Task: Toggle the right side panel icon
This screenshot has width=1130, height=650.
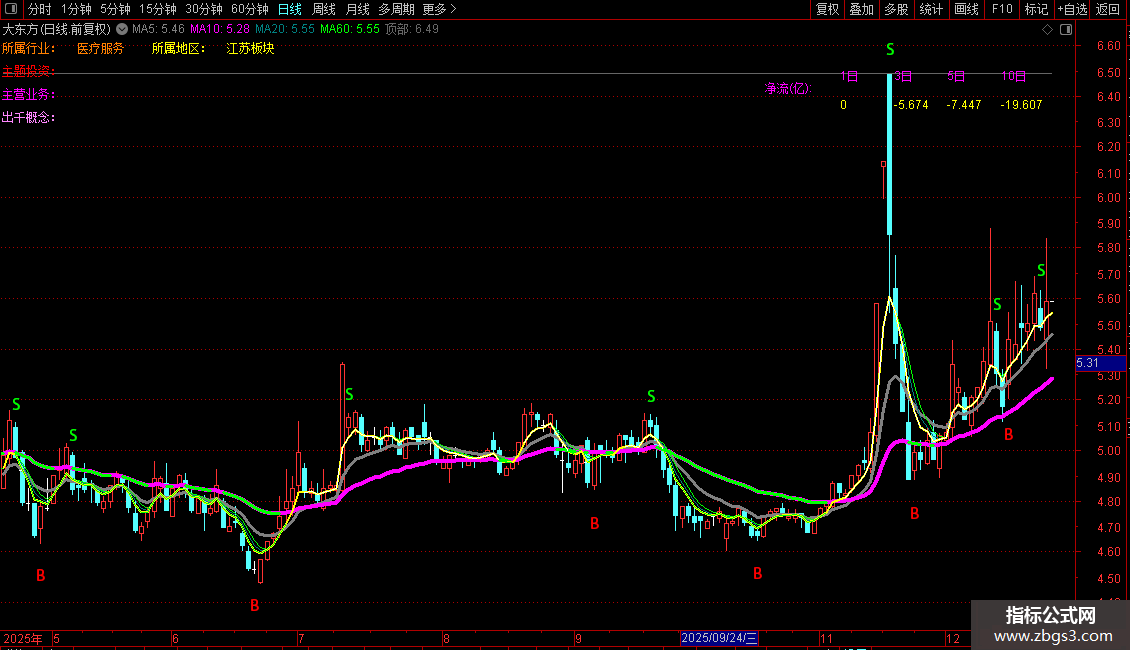Action: tap(1067, 30)
